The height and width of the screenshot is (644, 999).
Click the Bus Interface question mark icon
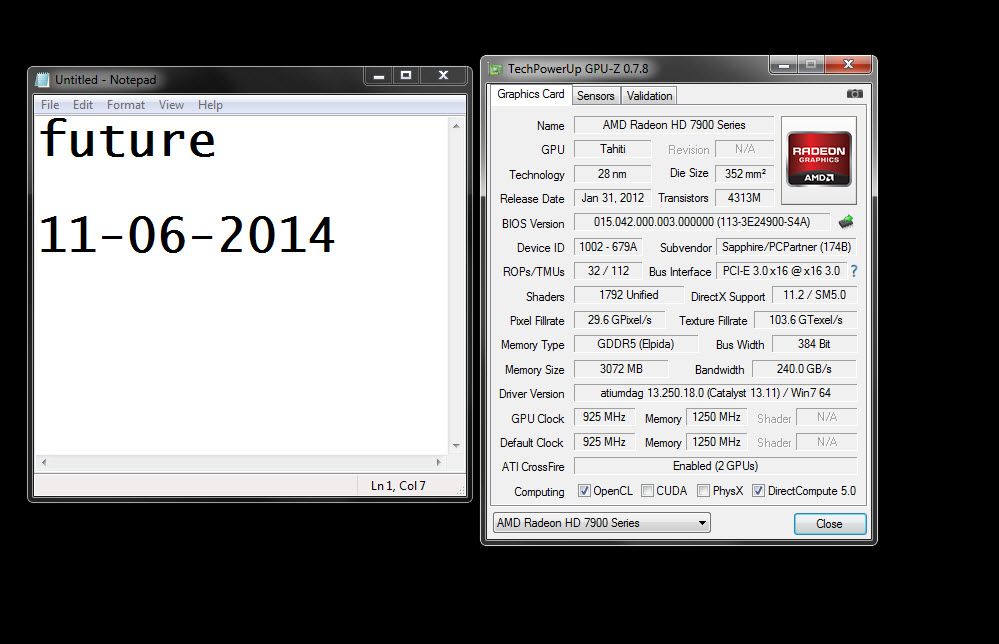click(x=854, y=271)
